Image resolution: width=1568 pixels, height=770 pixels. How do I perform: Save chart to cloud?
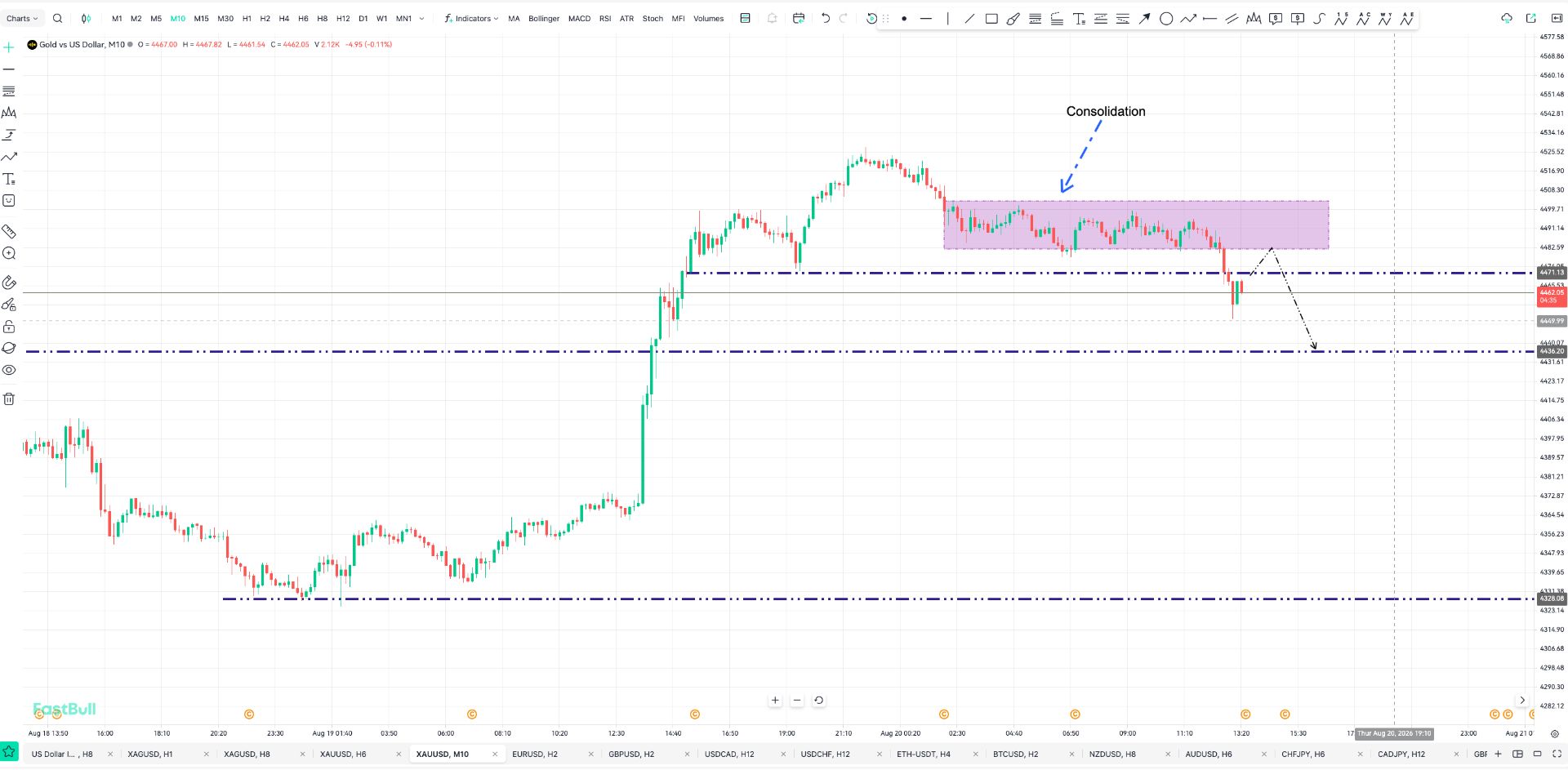(1507, 18)
